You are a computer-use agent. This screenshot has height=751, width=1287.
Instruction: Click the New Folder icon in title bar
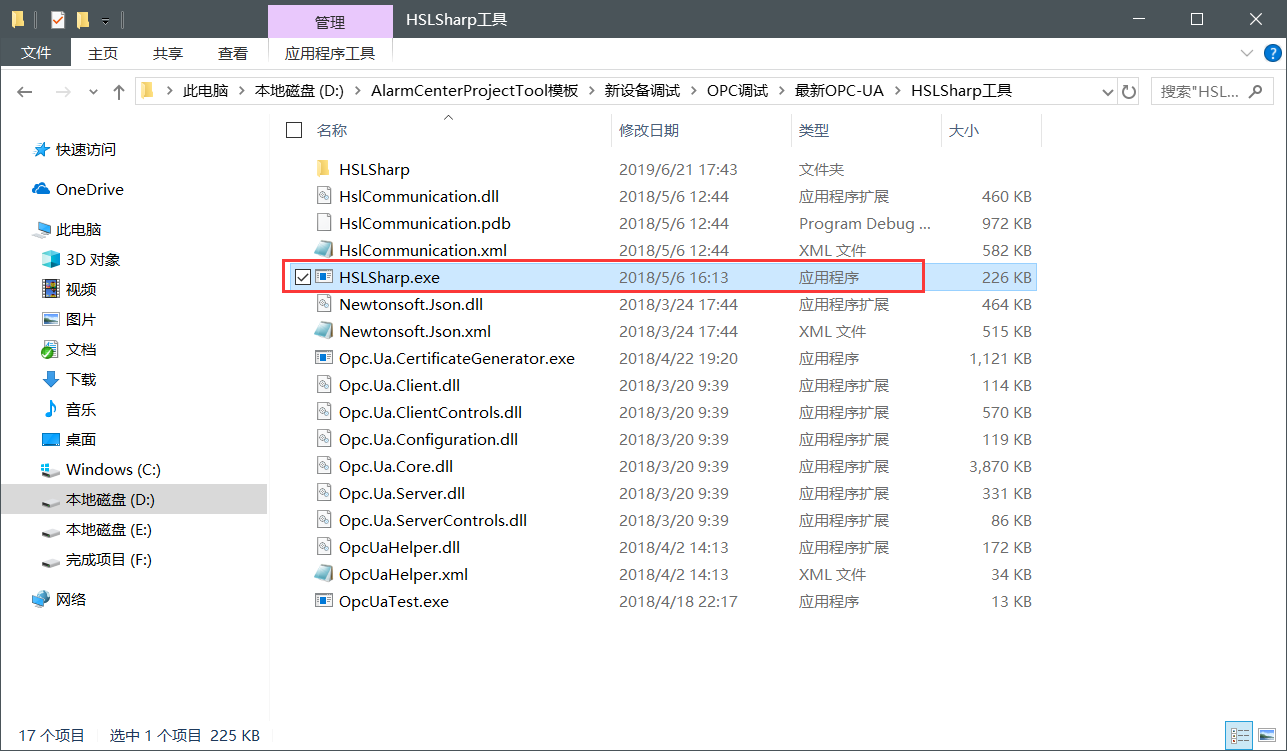coord(83,19)
